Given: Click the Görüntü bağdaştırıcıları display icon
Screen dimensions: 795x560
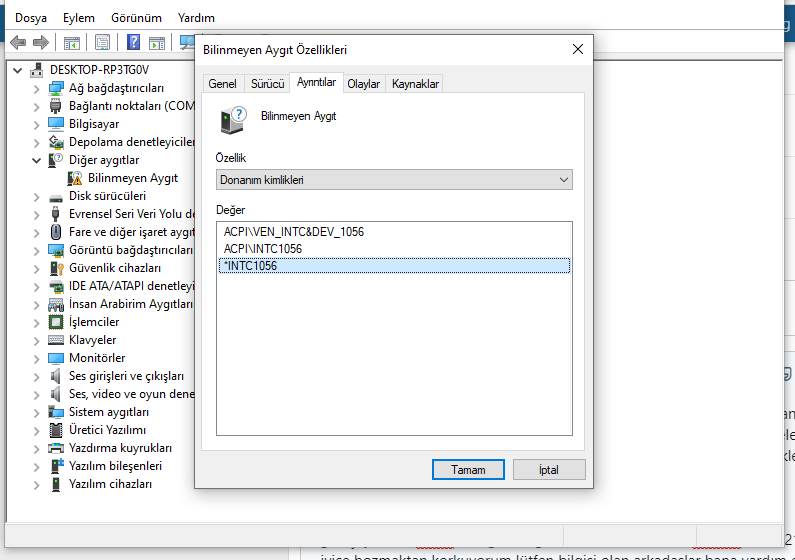Looking at the screenshot, I should [56, 250].
